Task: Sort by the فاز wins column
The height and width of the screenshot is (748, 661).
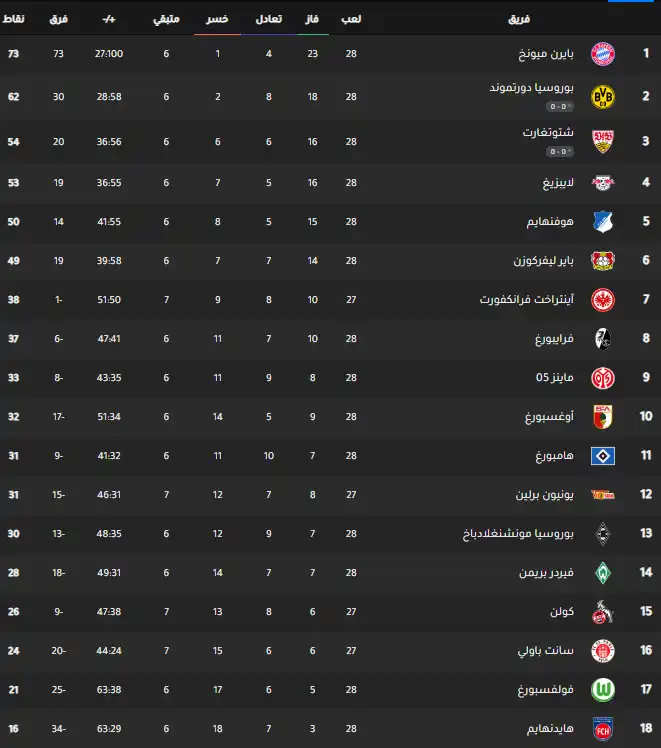Action: [312, 19]
